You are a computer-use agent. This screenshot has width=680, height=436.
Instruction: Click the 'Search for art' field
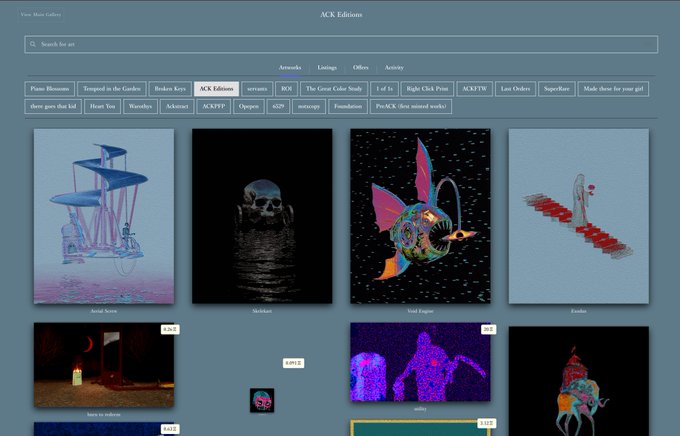click(341, 44)
